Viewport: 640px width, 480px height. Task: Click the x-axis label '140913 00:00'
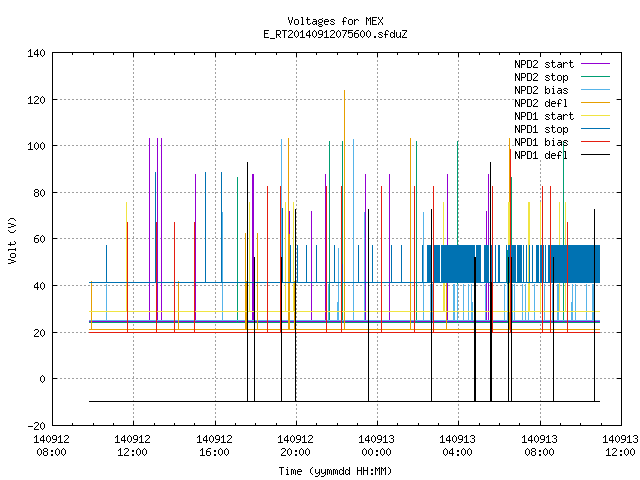pos(376,446)
